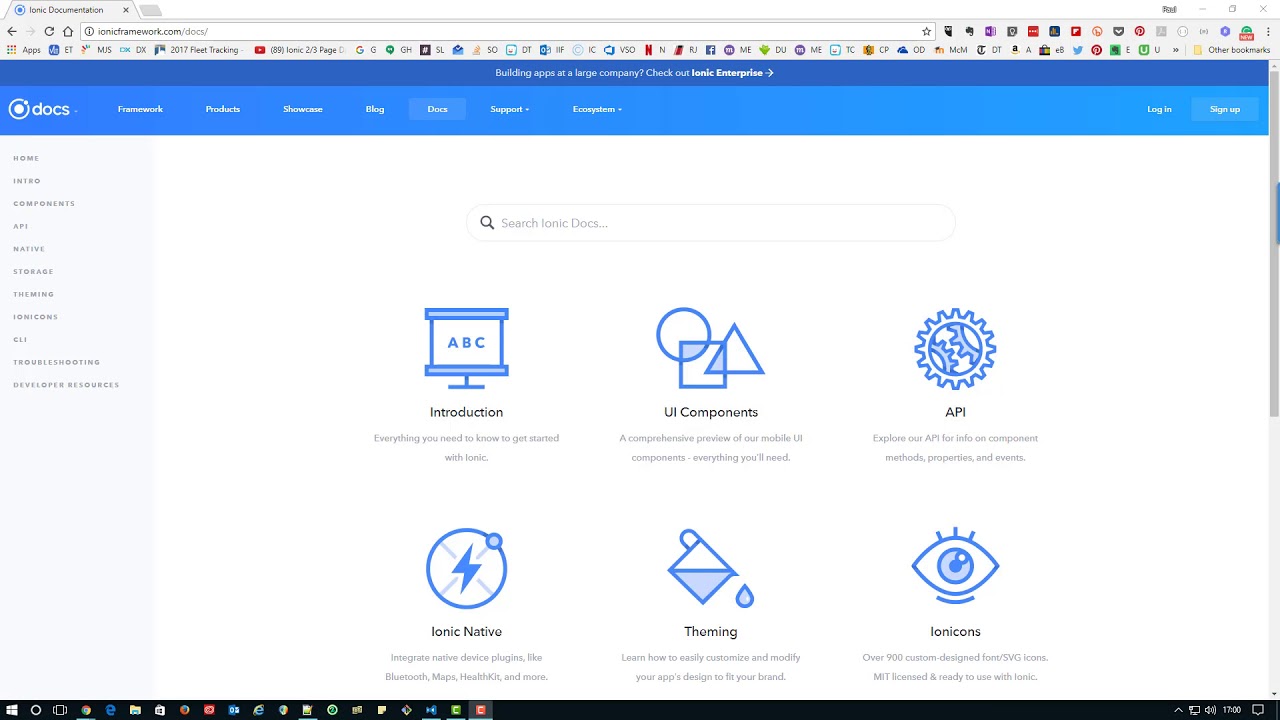
Task: Select the Docs nav item
Action: pyautogui.click(x=437, y=109)
